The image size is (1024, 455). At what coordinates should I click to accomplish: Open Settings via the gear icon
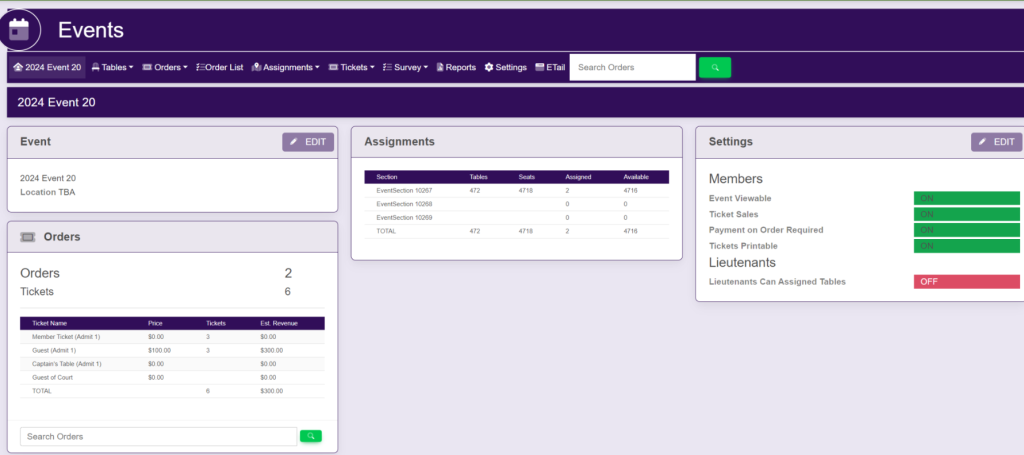point(505,68)
